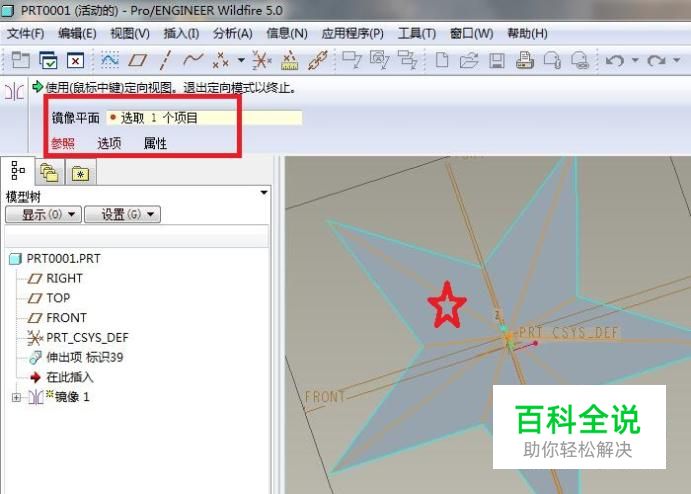
Task: Select the Datum Plane tool icon
Action: coord(137,60)
